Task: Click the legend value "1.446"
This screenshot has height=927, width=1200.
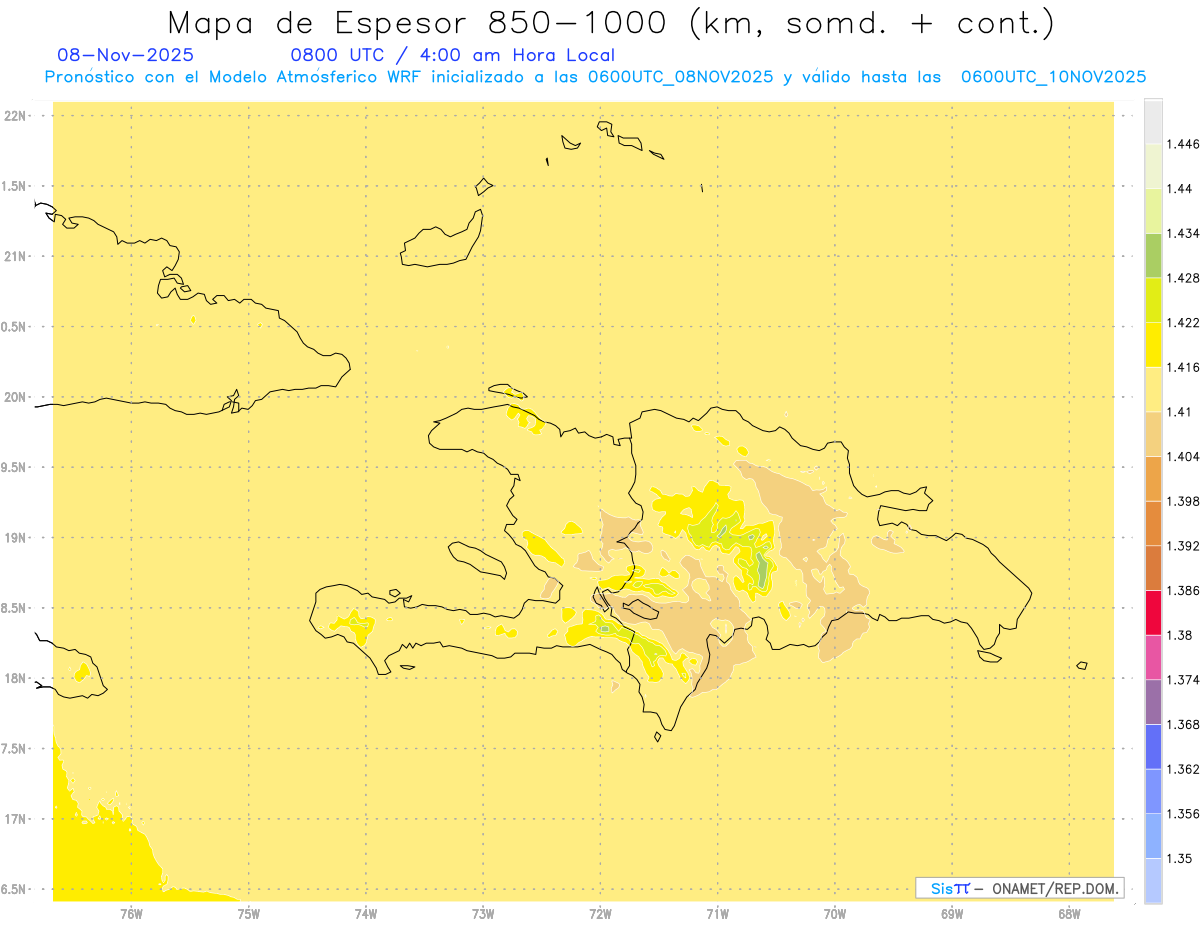Action: coord(1184,144)
